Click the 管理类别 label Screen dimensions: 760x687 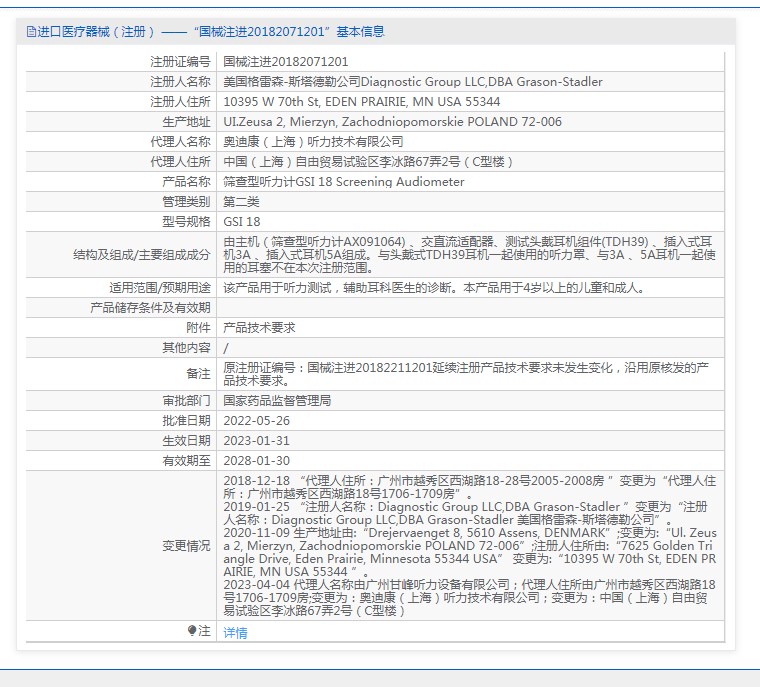point(186,202)
